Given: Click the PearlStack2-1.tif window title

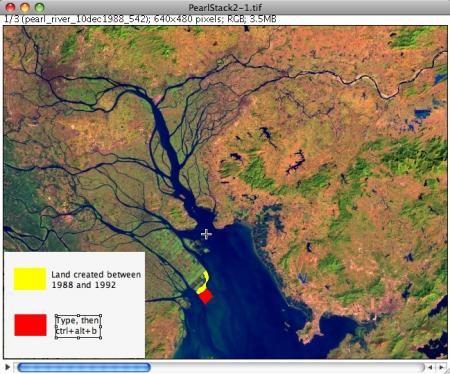Looking at the screenshot, I should [x=225, y=7].
